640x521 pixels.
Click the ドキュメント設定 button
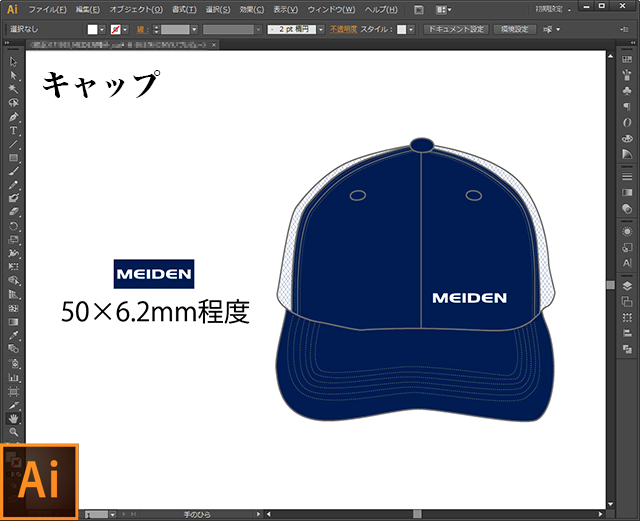(456, 29)
